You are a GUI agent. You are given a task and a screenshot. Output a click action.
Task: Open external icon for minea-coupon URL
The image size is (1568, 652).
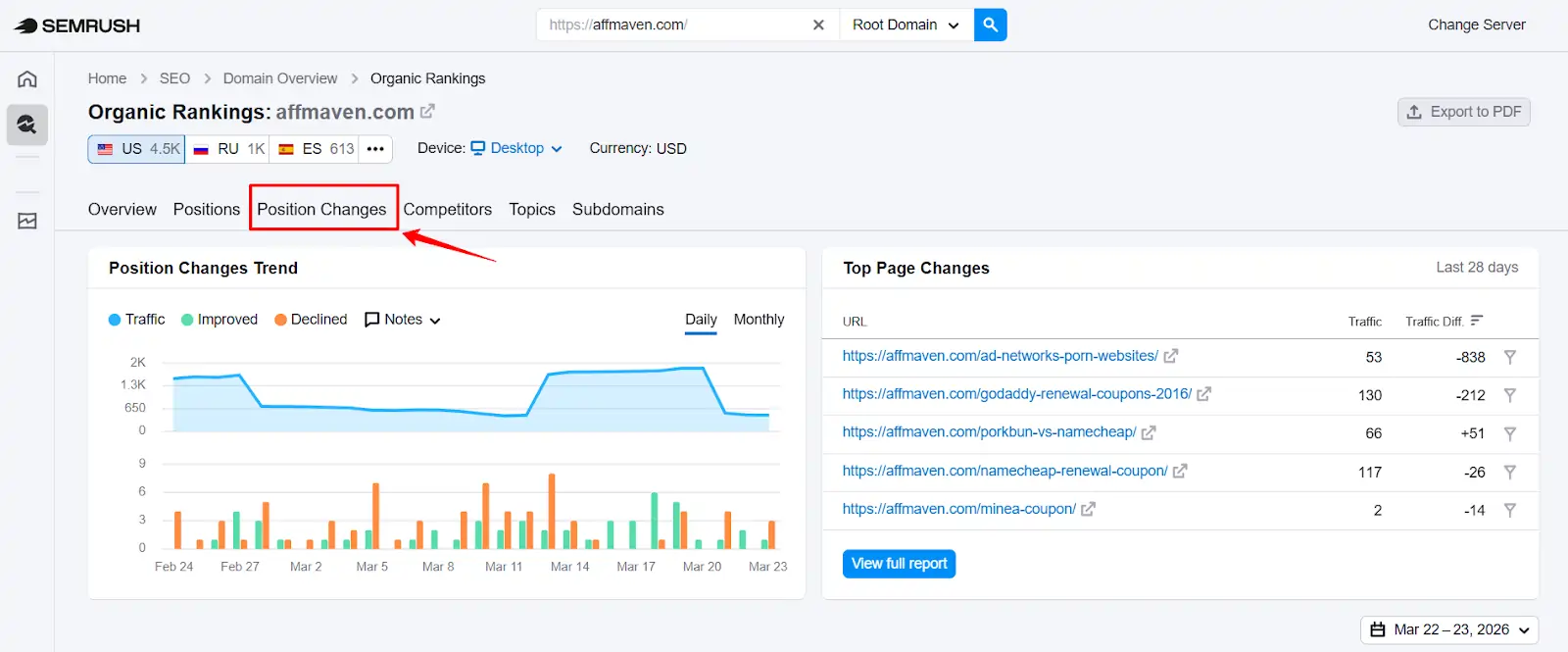[1088, 509]
